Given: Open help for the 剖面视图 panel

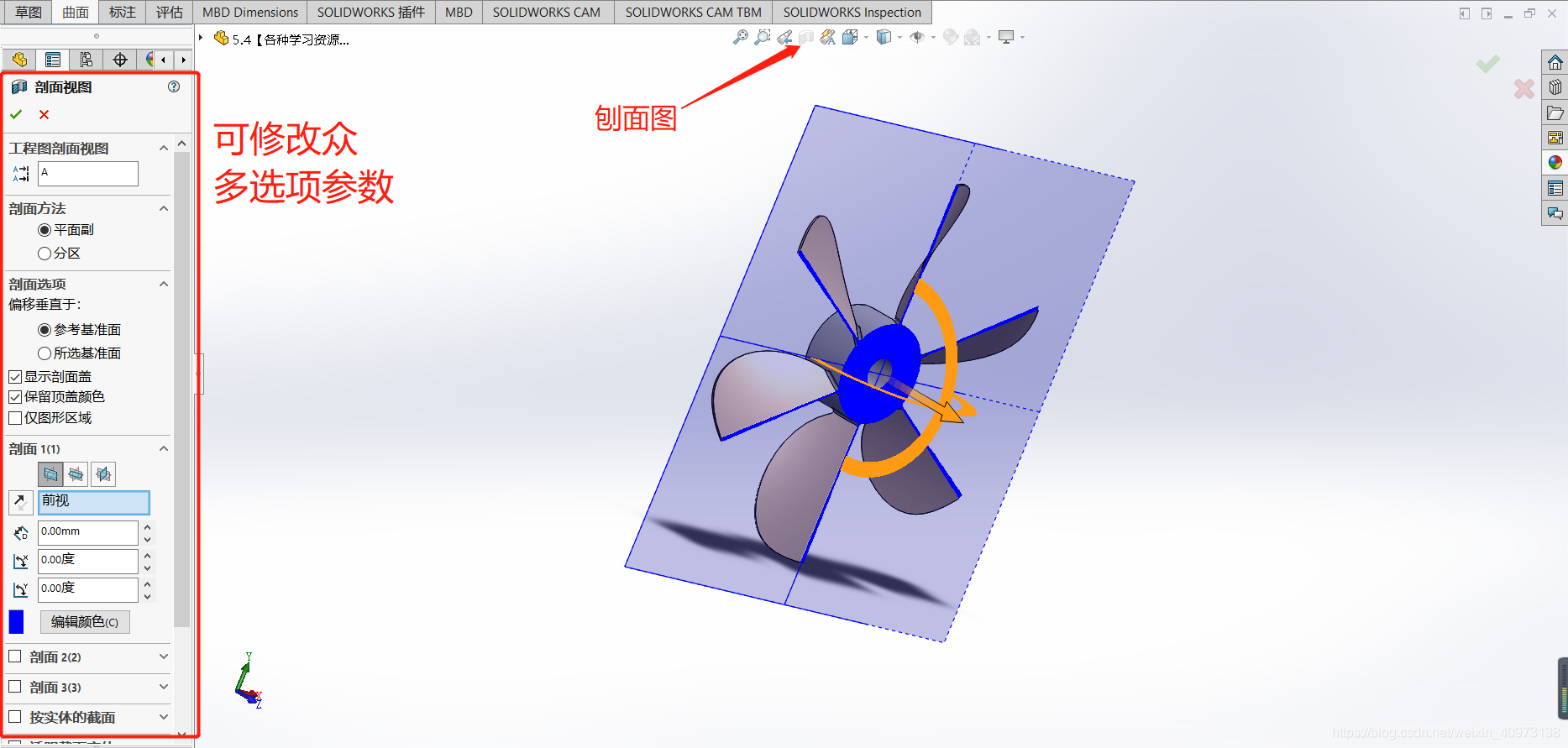Looking at the screenshot, I should [174, 86].
